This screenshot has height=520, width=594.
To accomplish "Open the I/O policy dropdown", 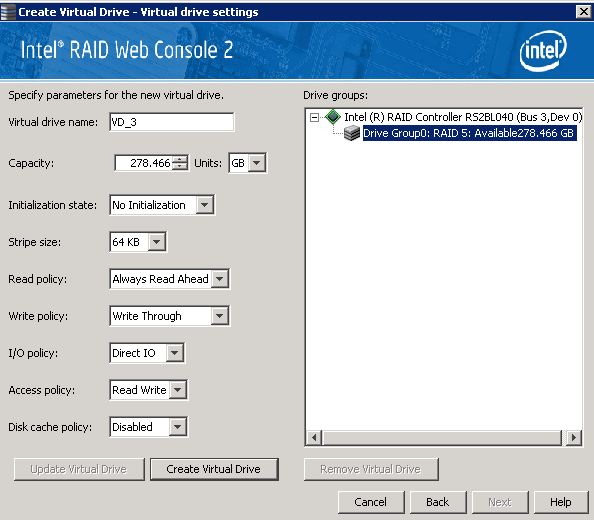I will tap(175, 353).
